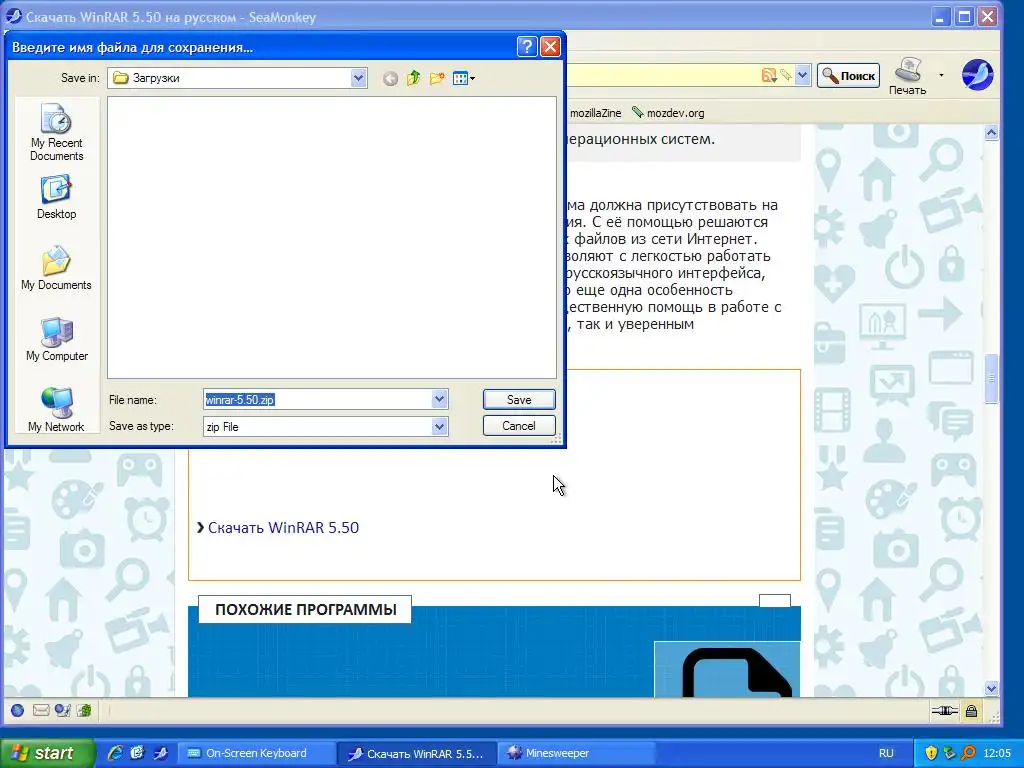Toggle the online/offline plug icon
The width and height of the screenshot is (1024, 768).
tap(944, 711)
